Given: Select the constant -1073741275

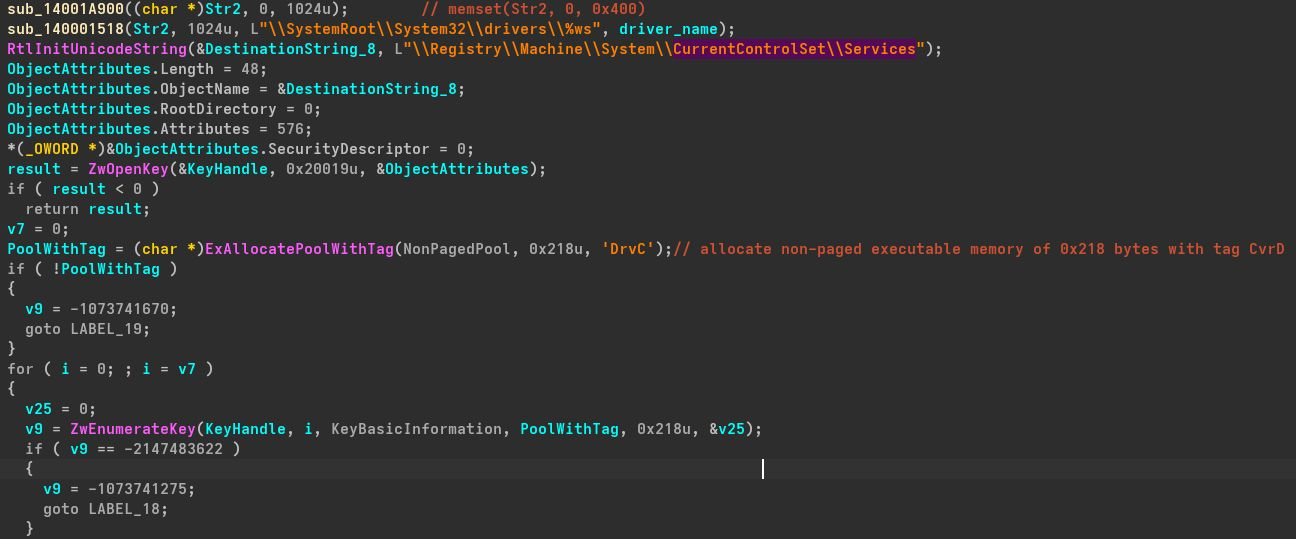Looking at the screenshot, I should point(135,489).
